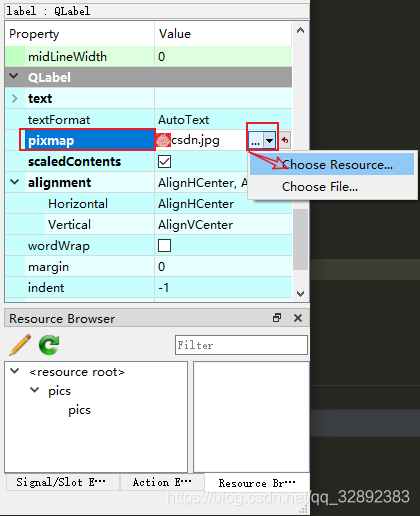Select the Resource Browser tab
This screenshot has width=420, height=516.
click(x=257, y=483)
